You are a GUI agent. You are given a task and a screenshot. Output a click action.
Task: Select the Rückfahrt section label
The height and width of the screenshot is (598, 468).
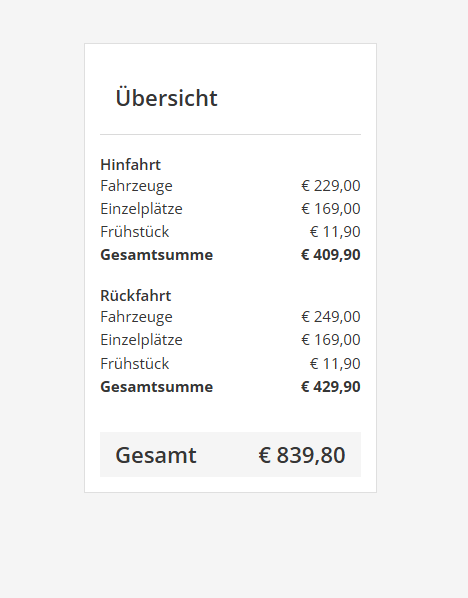point(135,296)
